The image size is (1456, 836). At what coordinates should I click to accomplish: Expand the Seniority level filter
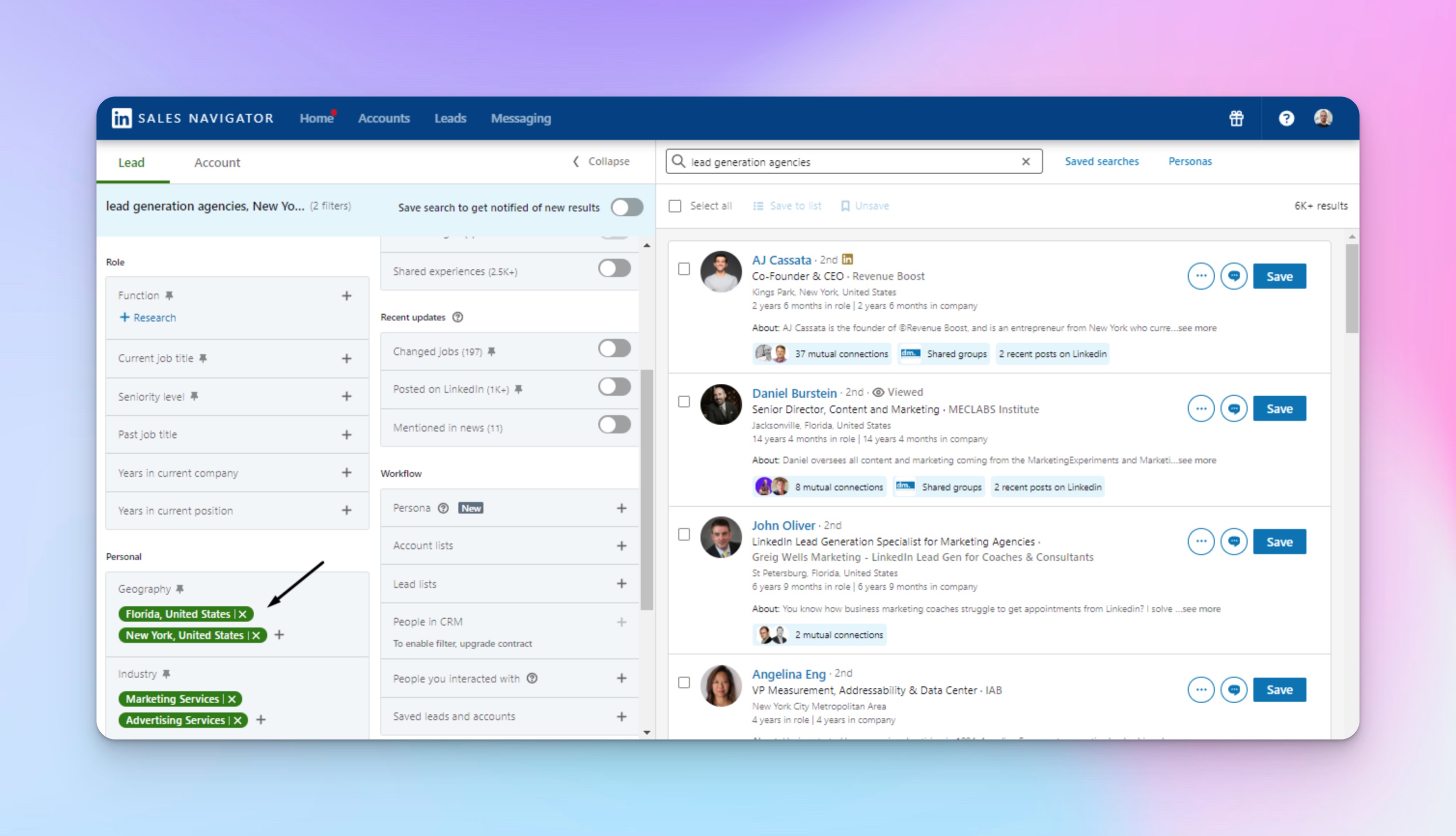pos(347,397)
